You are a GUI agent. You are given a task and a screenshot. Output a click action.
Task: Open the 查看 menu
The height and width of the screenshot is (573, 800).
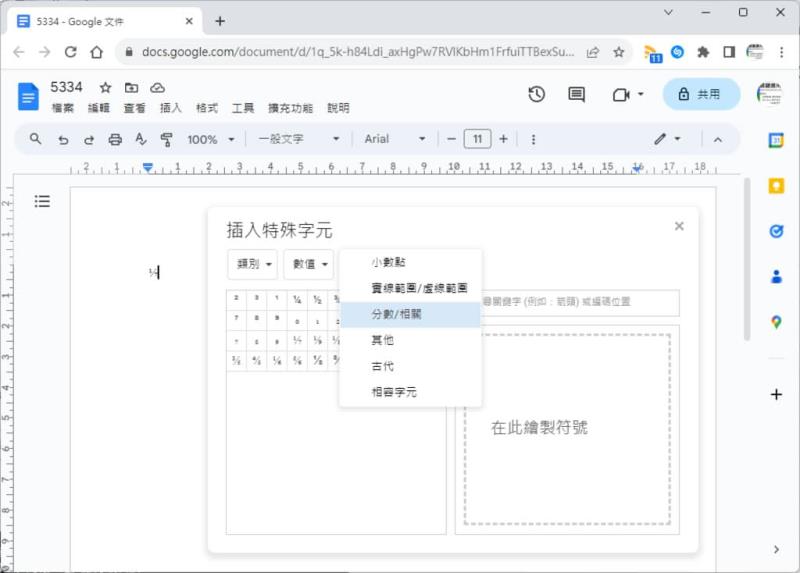click(x=135, y=108)
